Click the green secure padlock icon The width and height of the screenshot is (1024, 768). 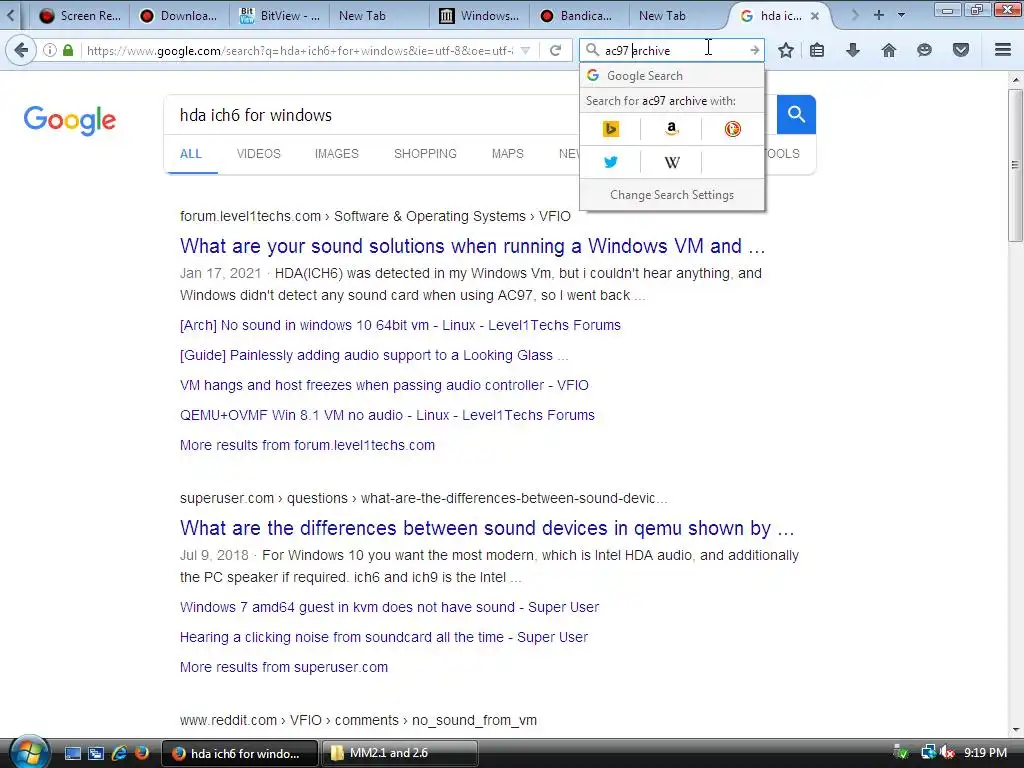(68, 50)
